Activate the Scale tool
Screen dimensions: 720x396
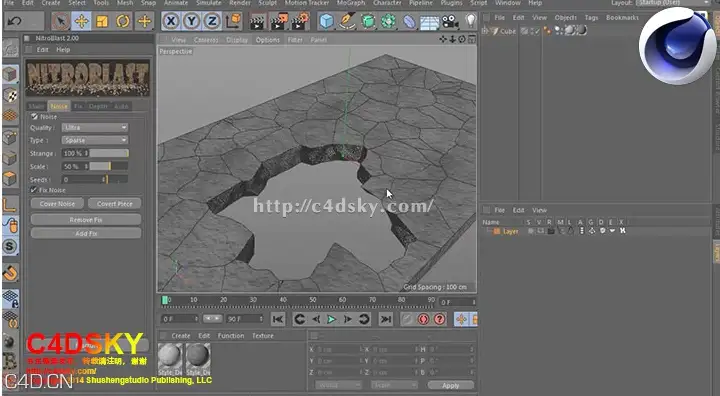[102, 21]
